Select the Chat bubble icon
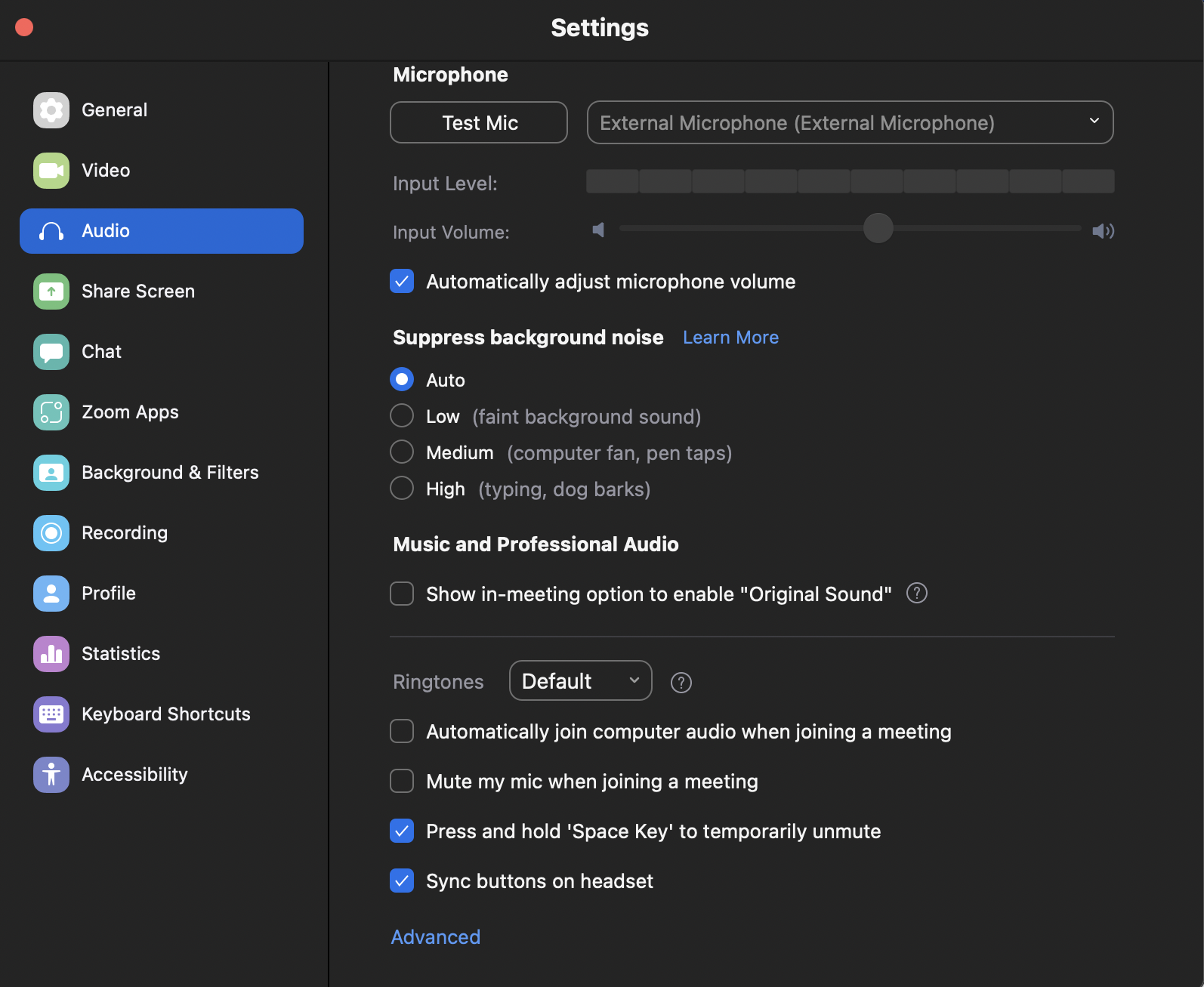1204x987 pixels. click(x=51, y=352)
